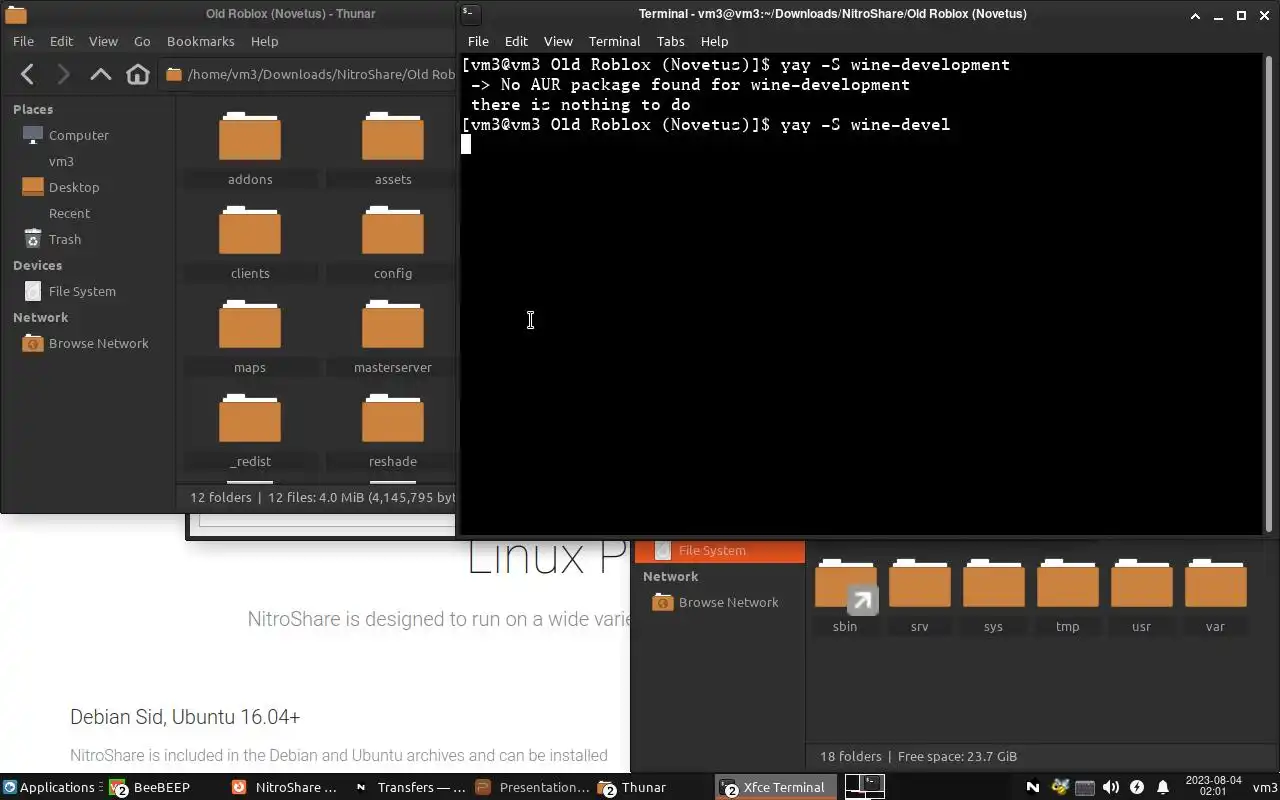
Task: Click the Thunar location path bar
Action: [308, 74]
